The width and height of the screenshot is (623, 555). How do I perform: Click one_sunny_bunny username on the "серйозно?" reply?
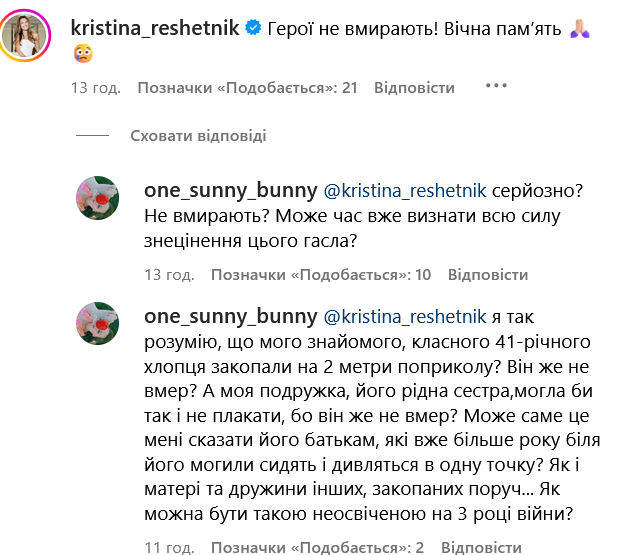click(231, 190)
